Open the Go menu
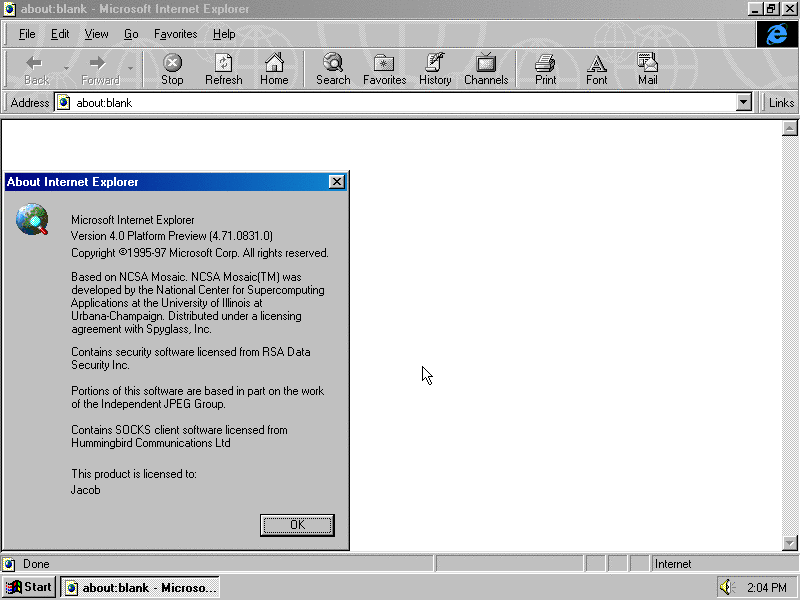 (131, 34)
